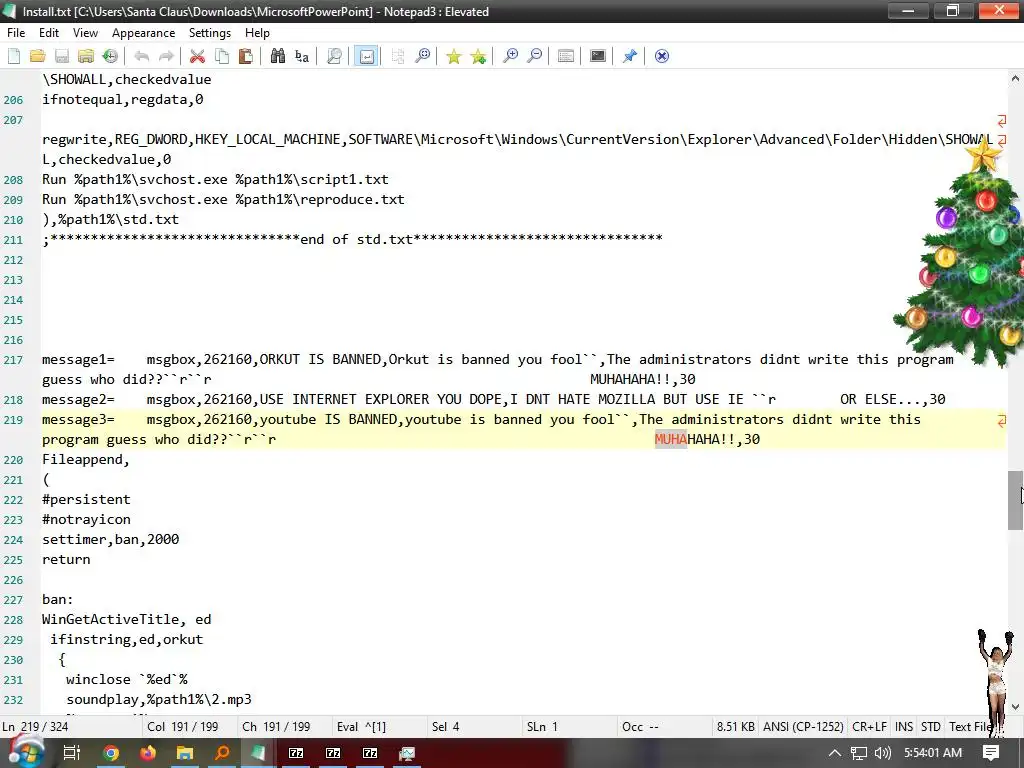Click the Cut scissors icon

(x=197, y=56)
